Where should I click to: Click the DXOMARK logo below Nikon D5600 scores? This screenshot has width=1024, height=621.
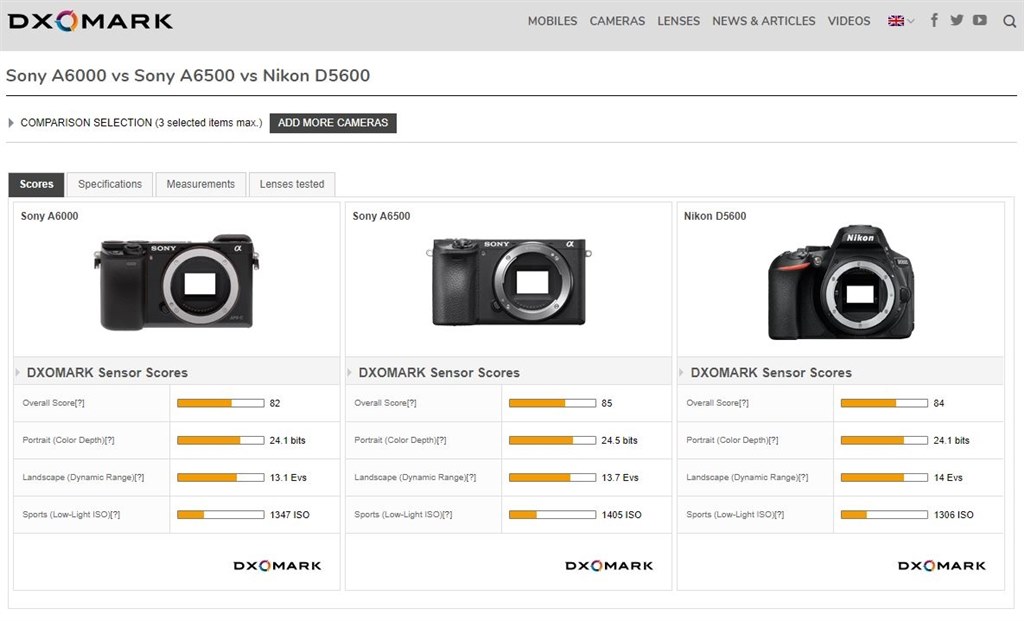pyautogui.click(x=942, y=564)
